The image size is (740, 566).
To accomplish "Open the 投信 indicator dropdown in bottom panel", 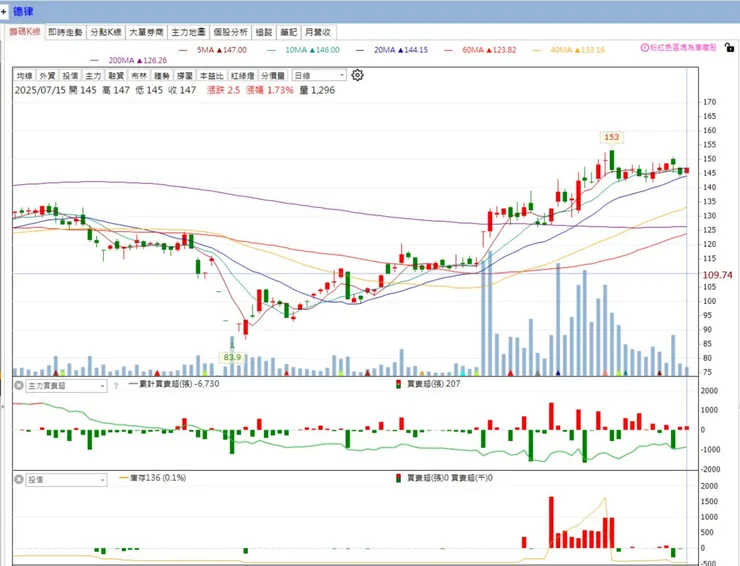I will (x=66, y=480).
